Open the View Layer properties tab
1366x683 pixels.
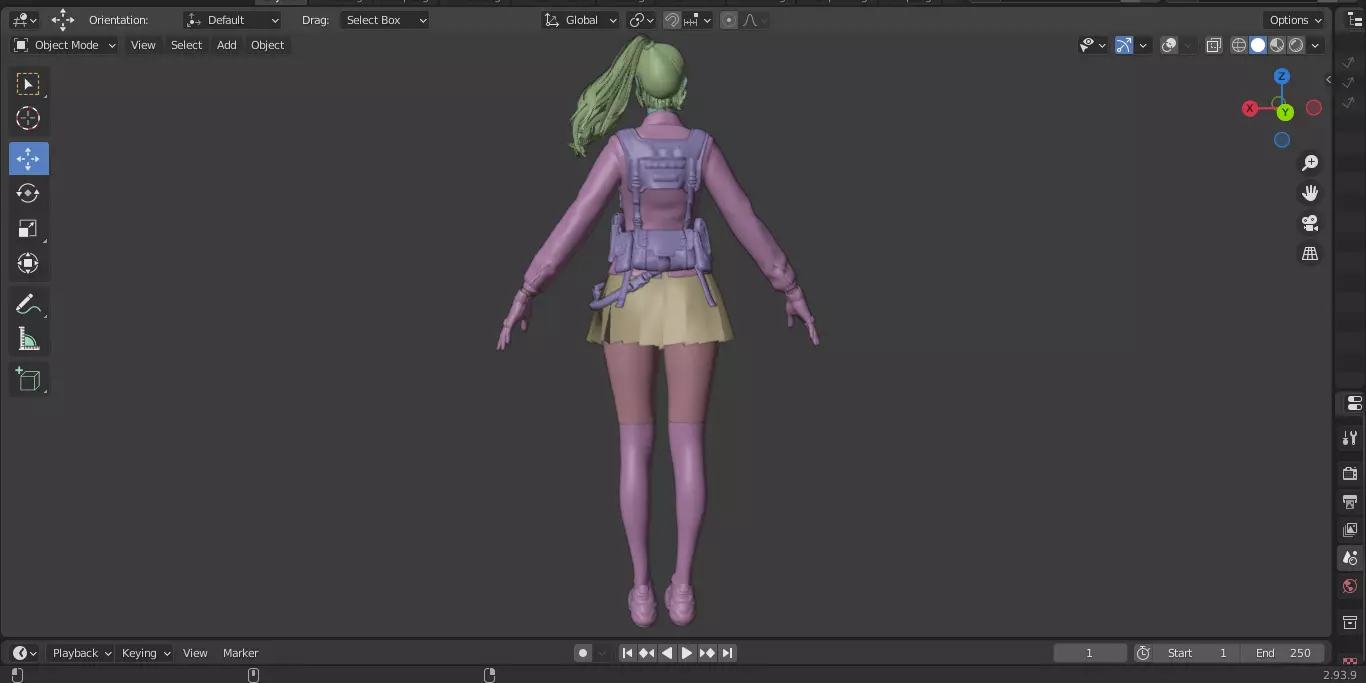click(x=1351, y=529)
